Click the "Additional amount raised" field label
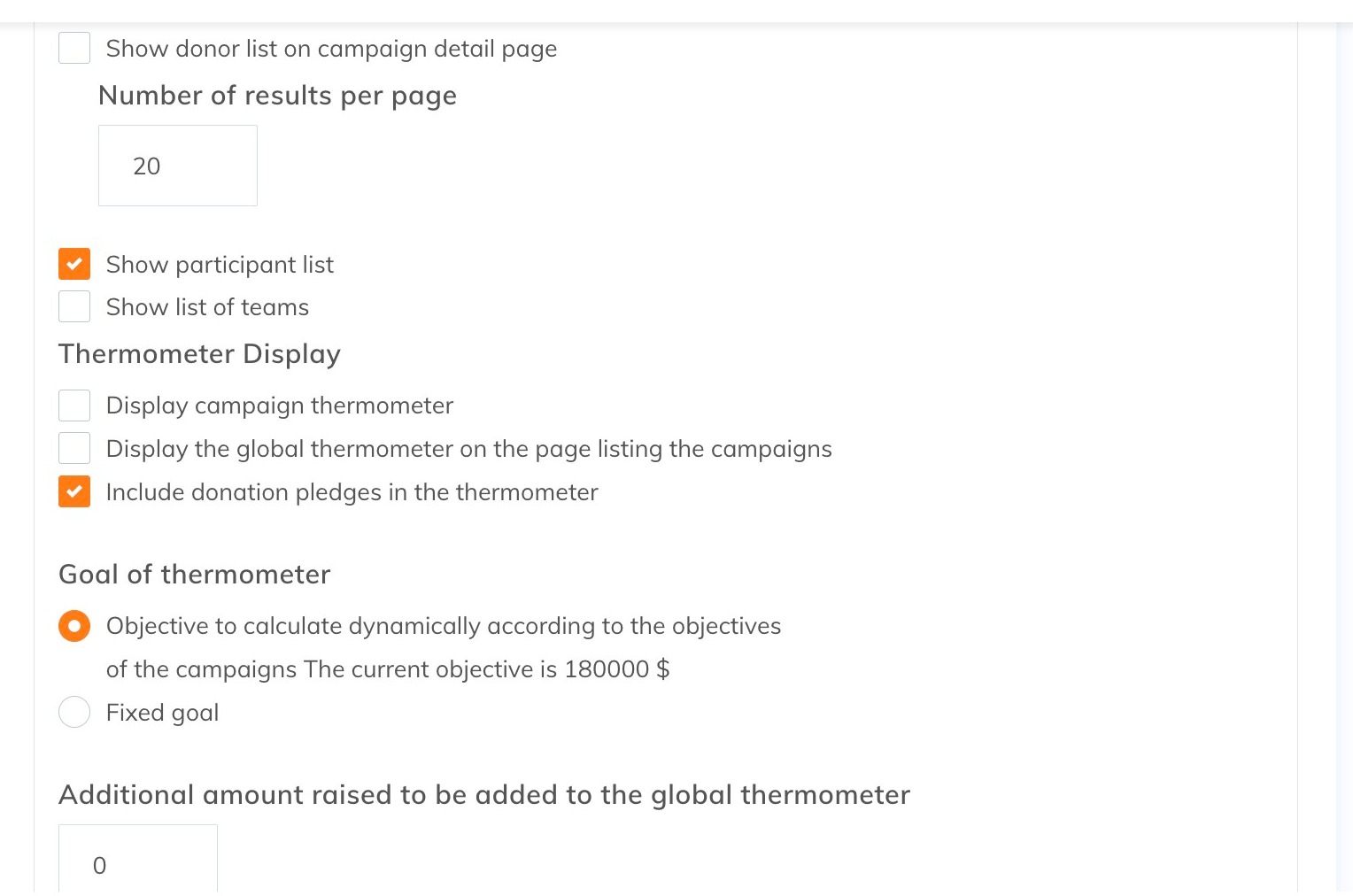Screen dimensions: 1353x896 [483, 795]
